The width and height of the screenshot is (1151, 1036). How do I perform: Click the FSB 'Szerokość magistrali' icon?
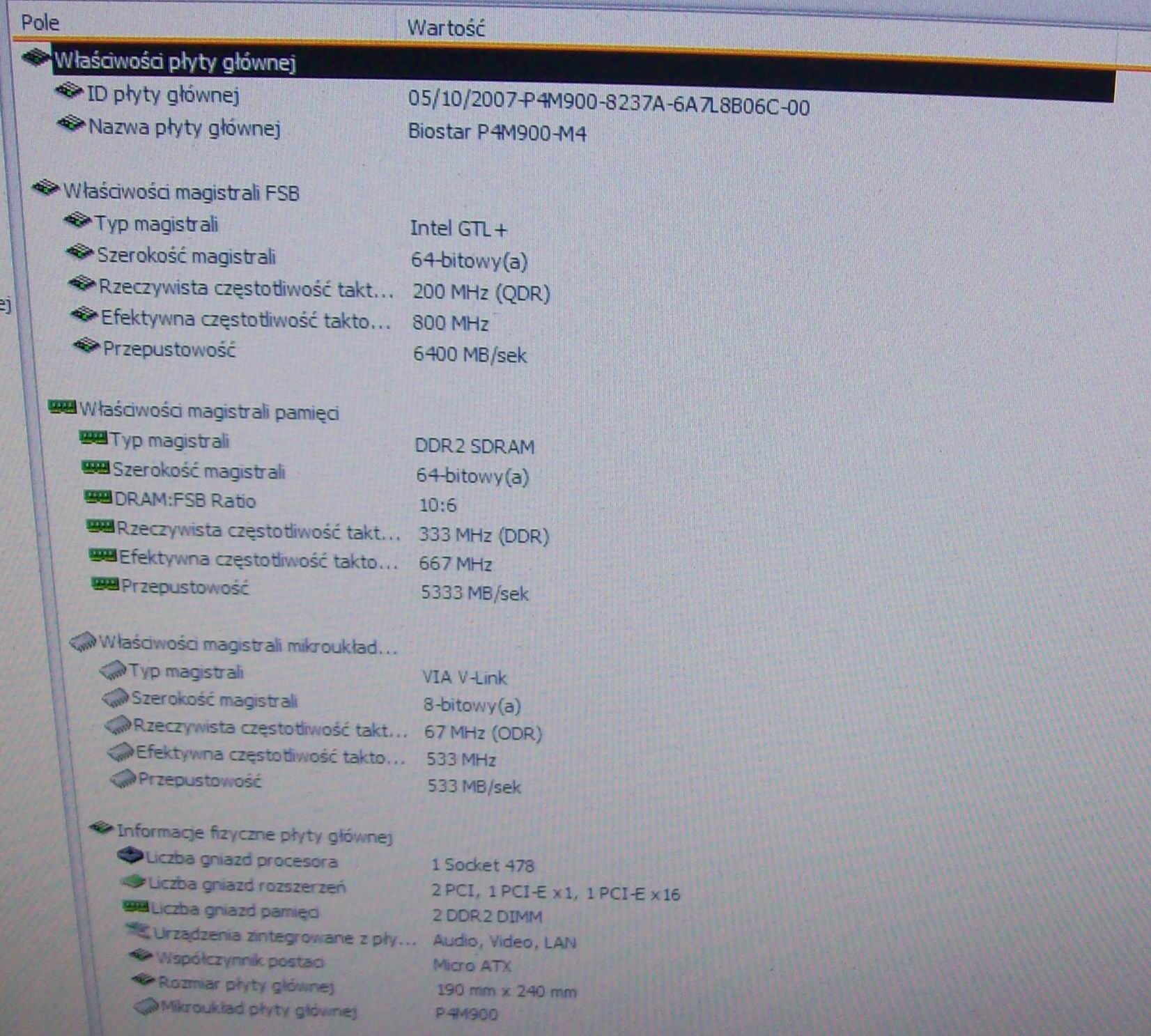79,252
